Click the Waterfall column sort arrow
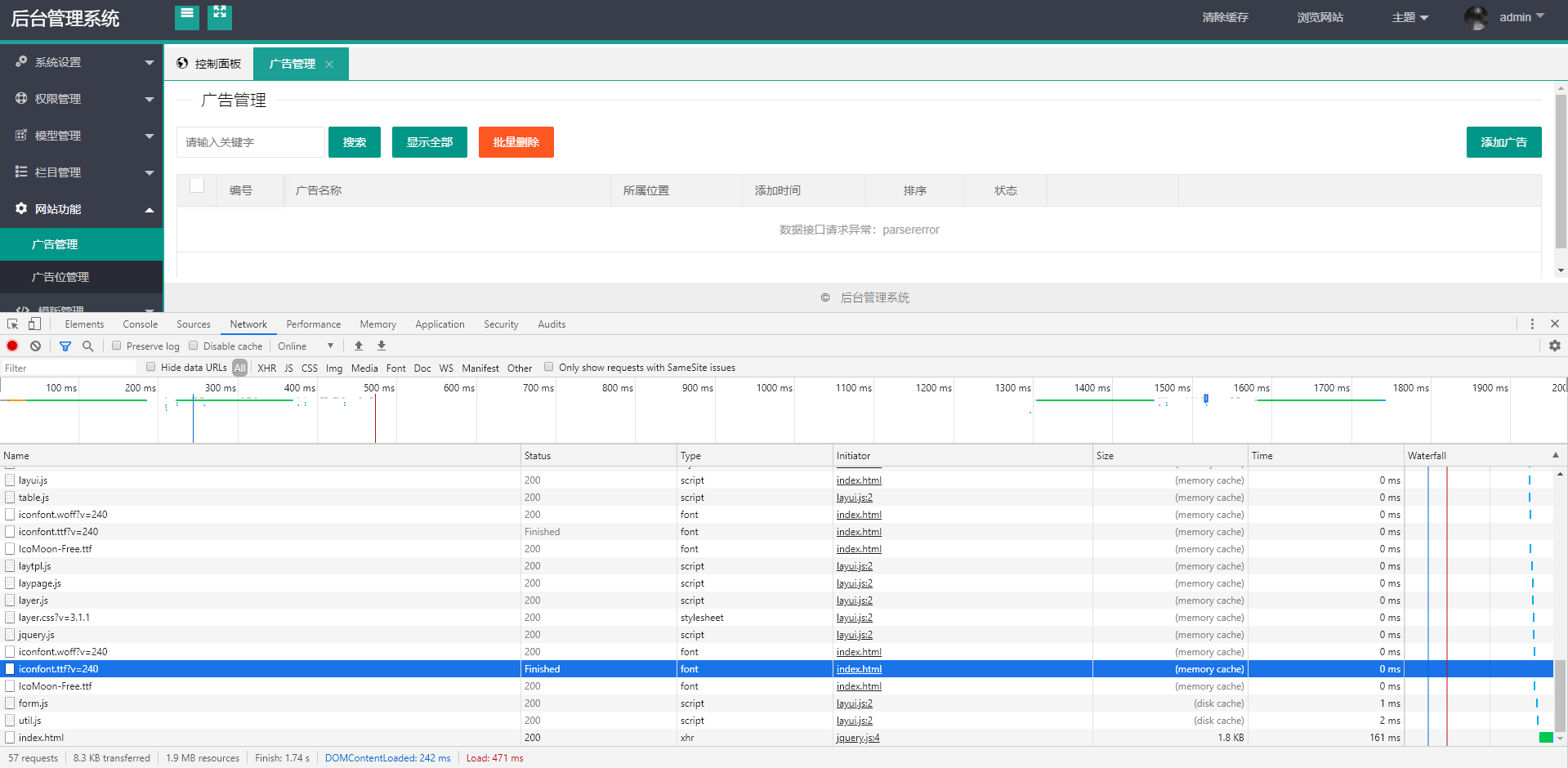 pos(1556,455)
